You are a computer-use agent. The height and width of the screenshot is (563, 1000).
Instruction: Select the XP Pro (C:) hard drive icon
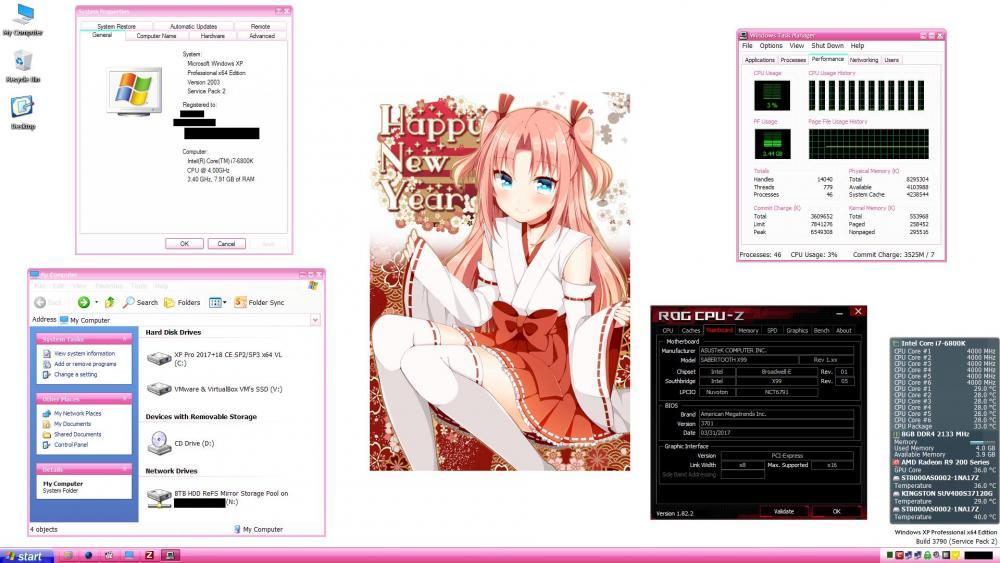159,358
